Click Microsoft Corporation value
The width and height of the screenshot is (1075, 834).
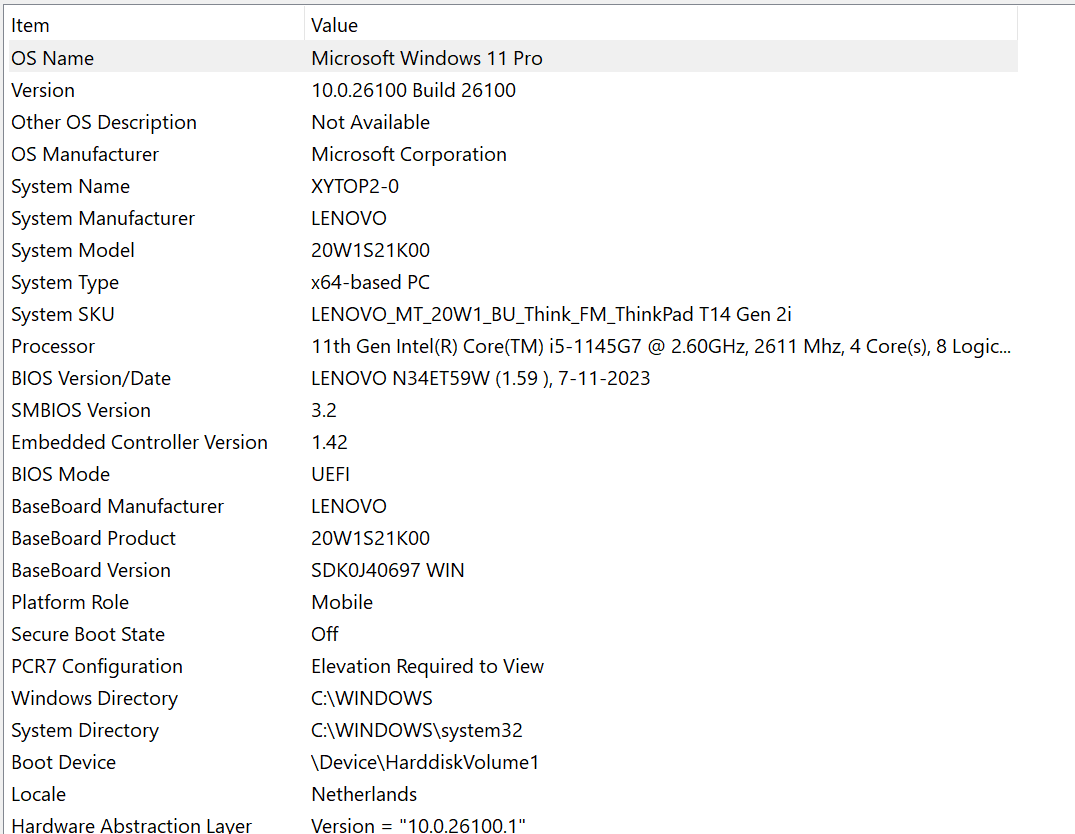(409, 154)
